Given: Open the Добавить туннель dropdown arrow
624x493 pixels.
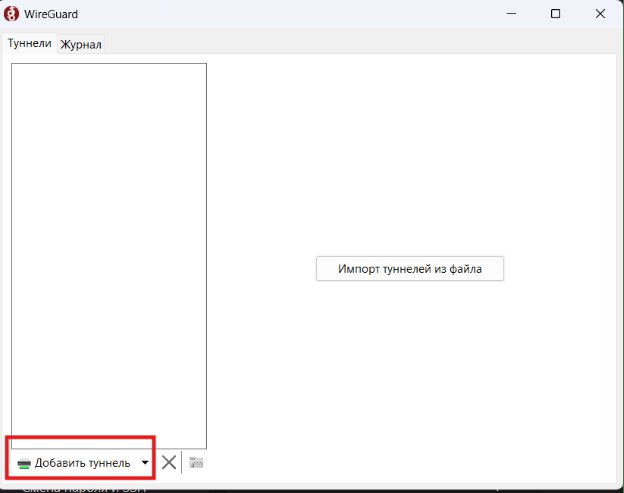Looking at the screenshot, I should point(145,463).
